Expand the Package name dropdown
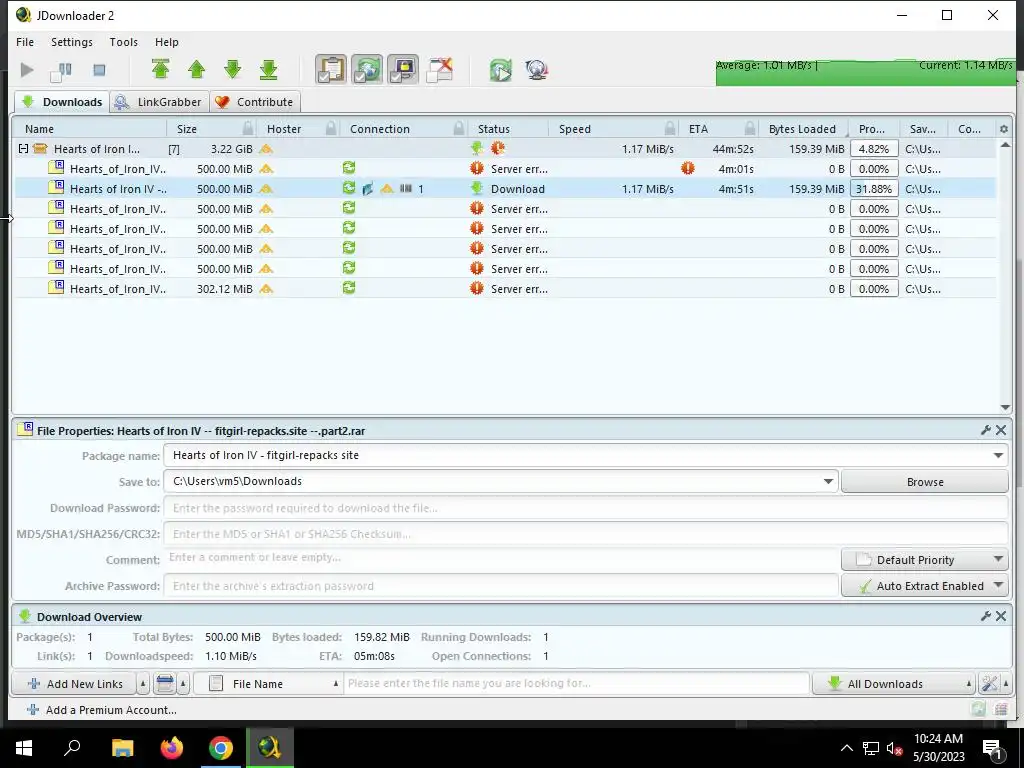The width and height of the screenshot is (1024, 768). 998,455
